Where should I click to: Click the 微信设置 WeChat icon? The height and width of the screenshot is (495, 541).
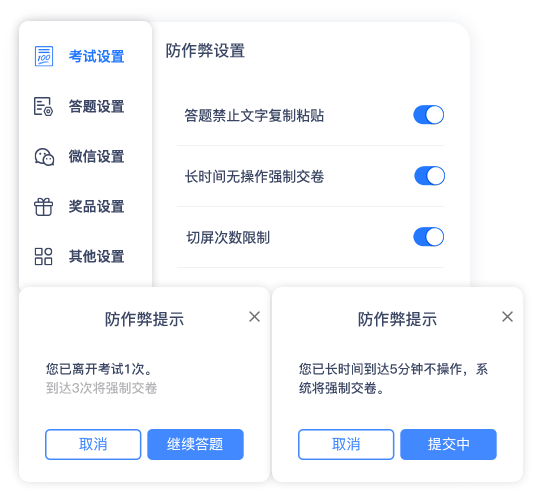tap(44, 157)
